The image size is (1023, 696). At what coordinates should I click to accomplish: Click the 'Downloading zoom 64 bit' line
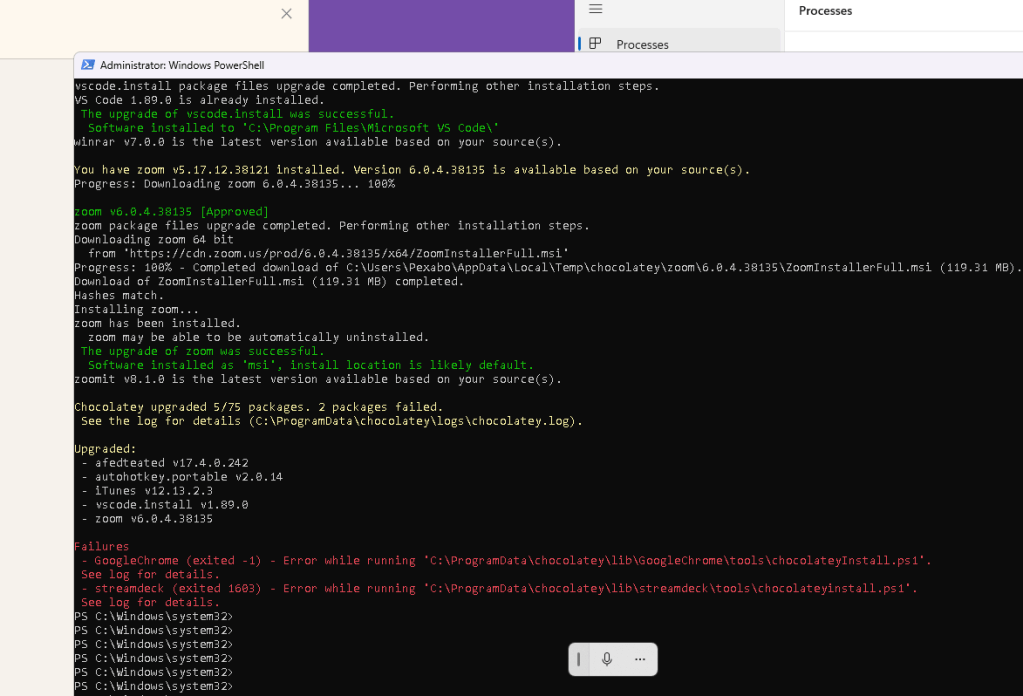[x=154, y=239]
